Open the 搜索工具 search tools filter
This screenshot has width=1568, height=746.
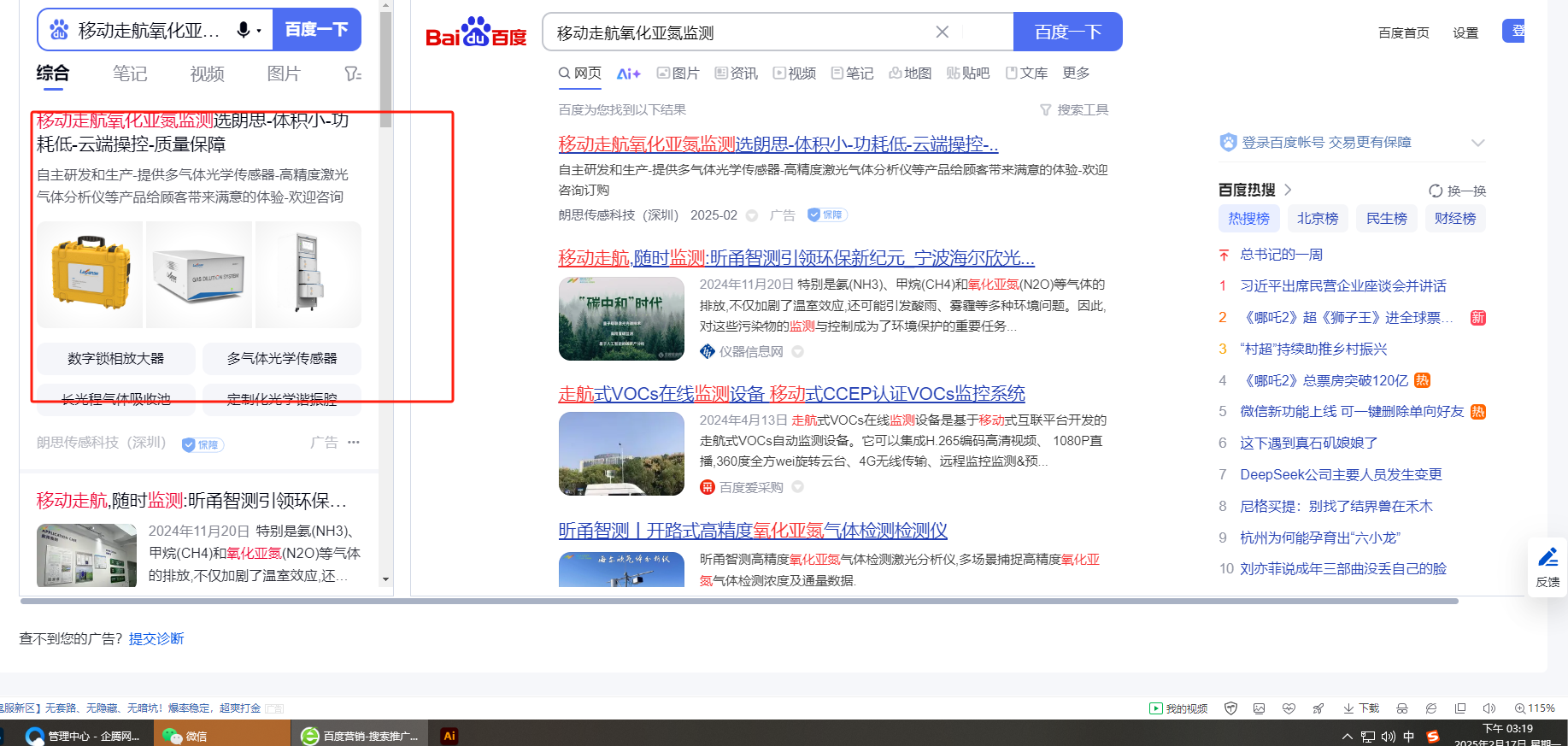1074,110
